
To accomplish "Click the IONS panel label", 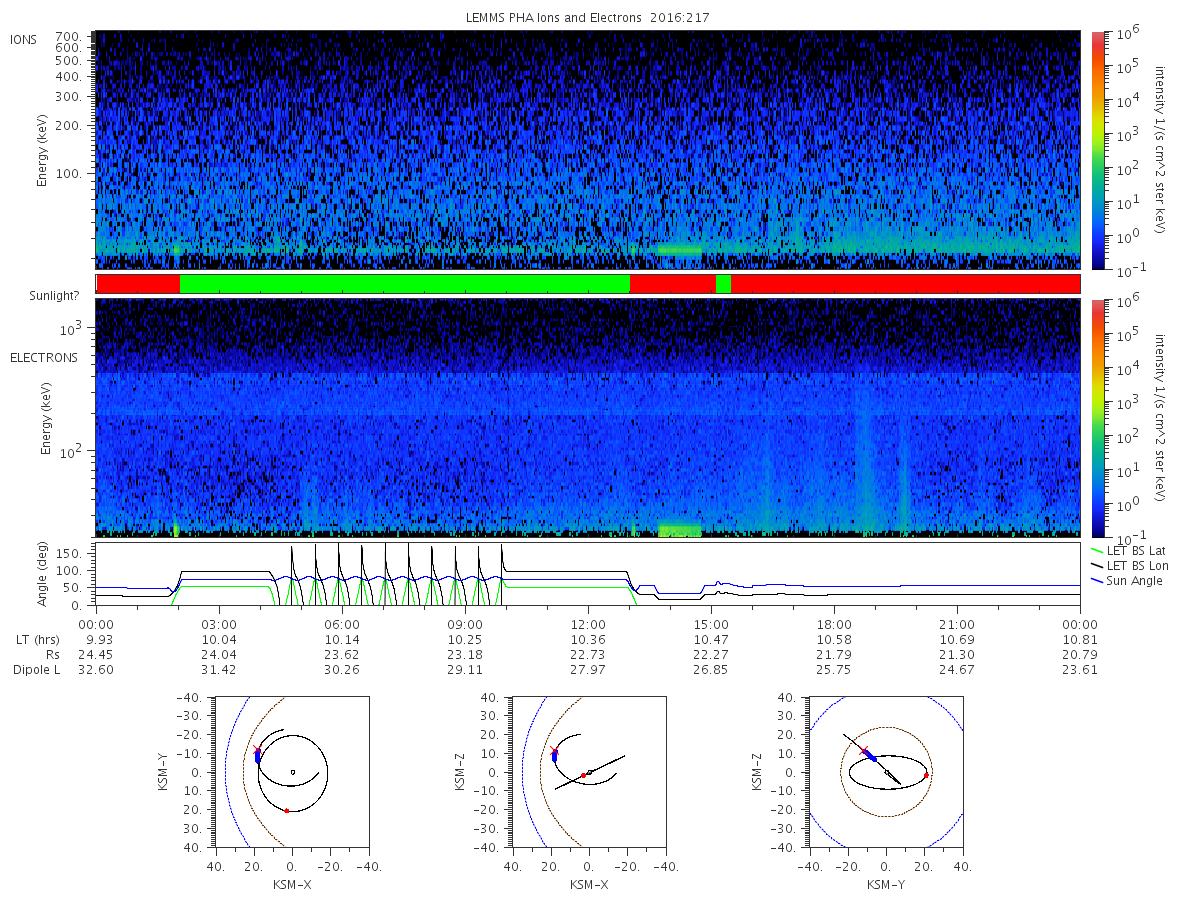I will click(26, 39).
